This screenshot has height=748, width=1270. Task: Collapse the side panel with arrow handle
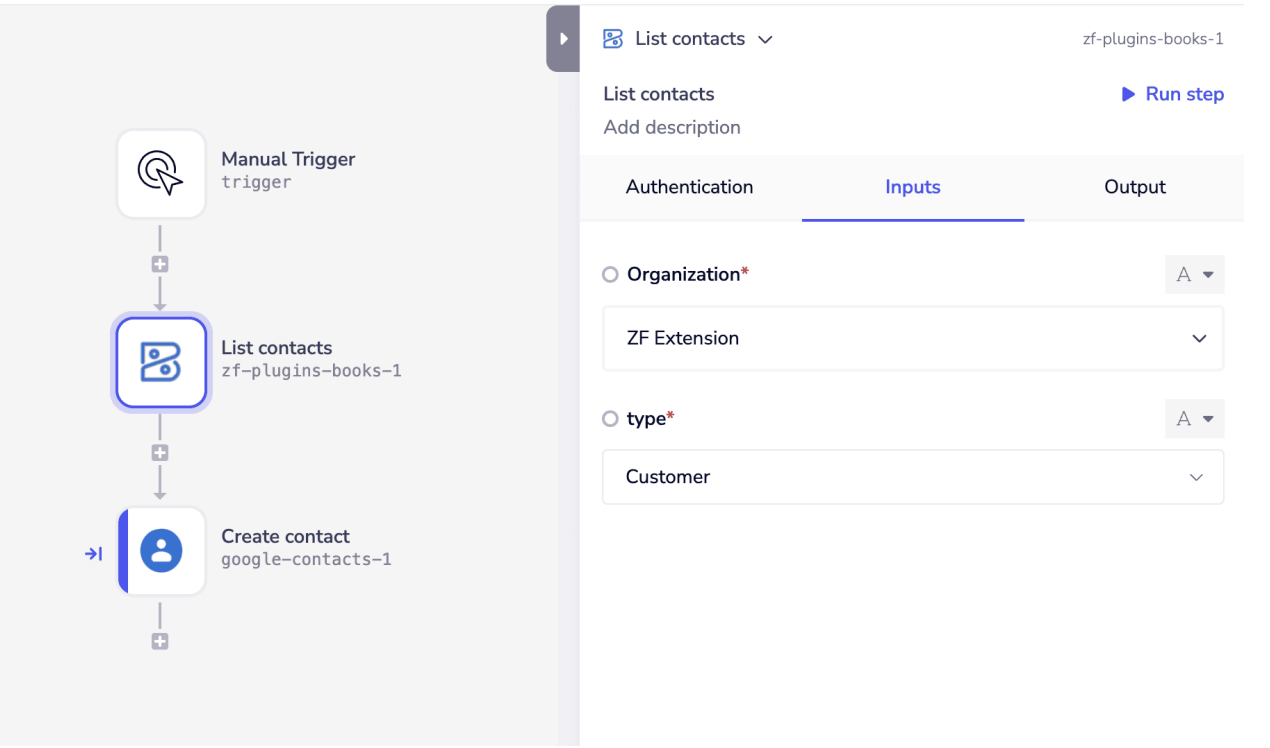[x=563, y=39]
